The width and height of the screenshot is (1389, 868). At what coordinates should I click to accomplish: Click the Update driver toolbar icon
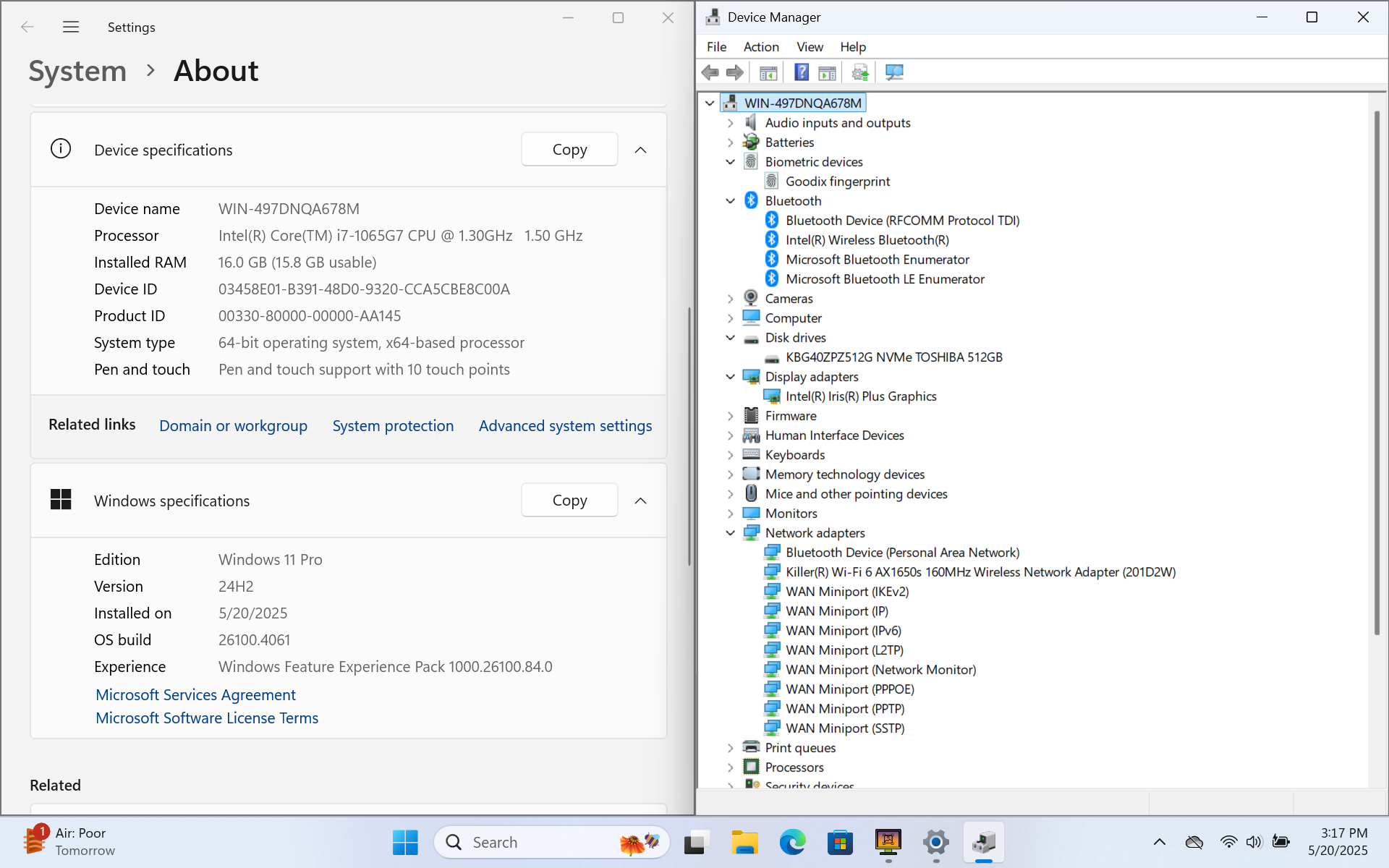pyautogui.click(x=860, y=72)
